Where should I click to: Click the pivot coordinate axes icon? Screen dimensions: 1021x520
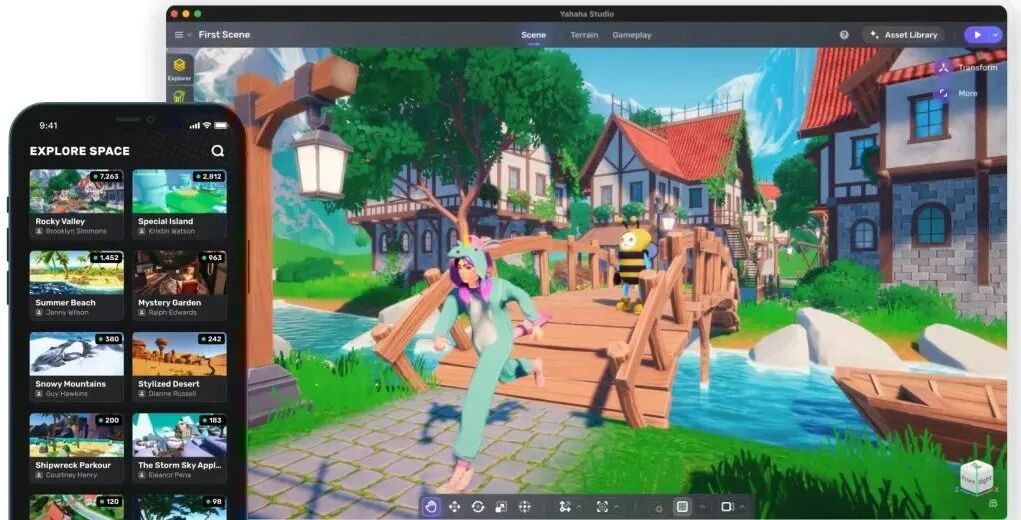coord(565,506)
